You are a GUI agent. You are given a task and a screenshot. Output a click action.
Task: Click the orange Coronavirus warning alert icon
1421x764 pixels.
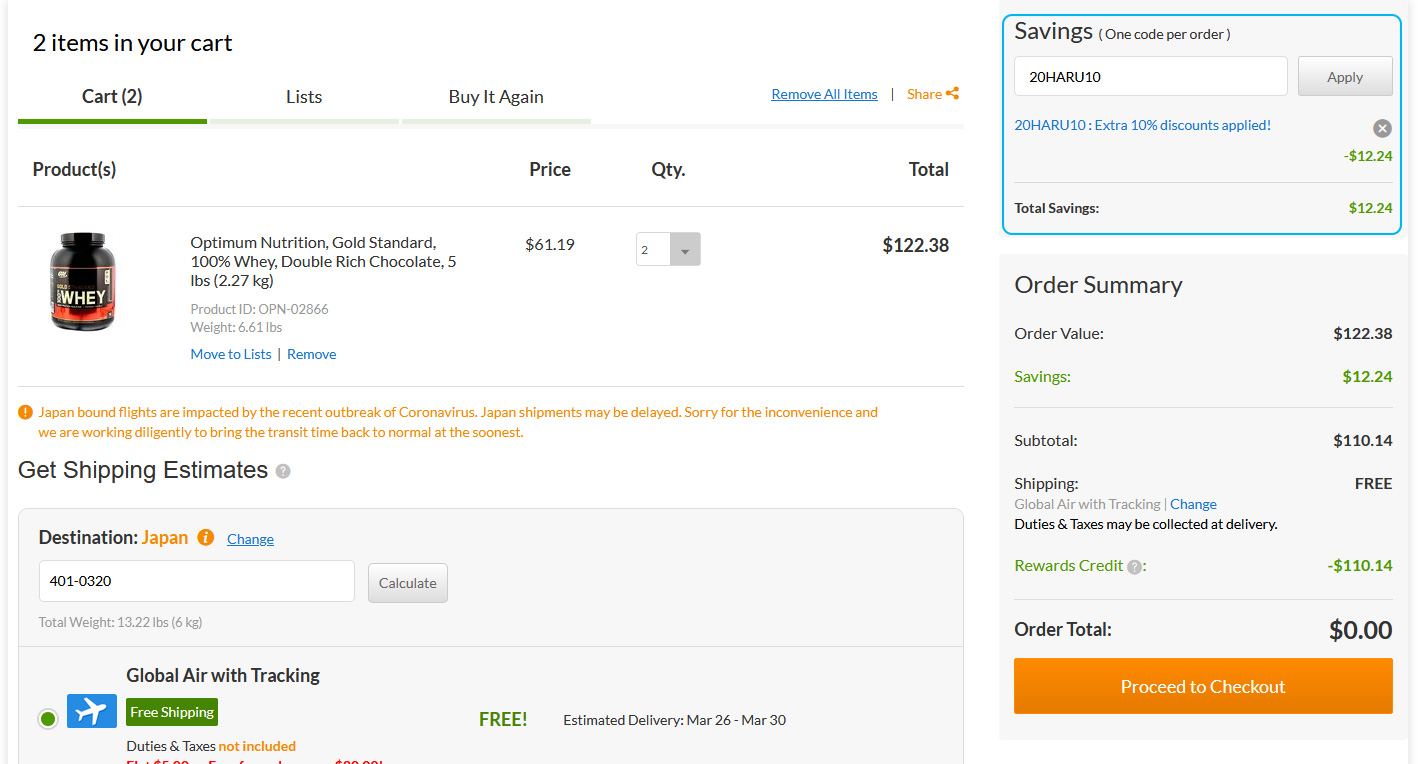pos(26,412)
